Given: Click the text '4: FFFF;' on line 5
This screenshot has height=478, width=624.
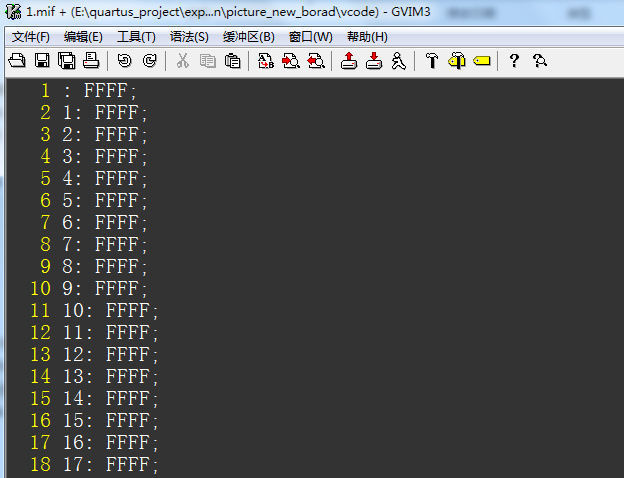Looking at the screenshot, I should 105,178.
